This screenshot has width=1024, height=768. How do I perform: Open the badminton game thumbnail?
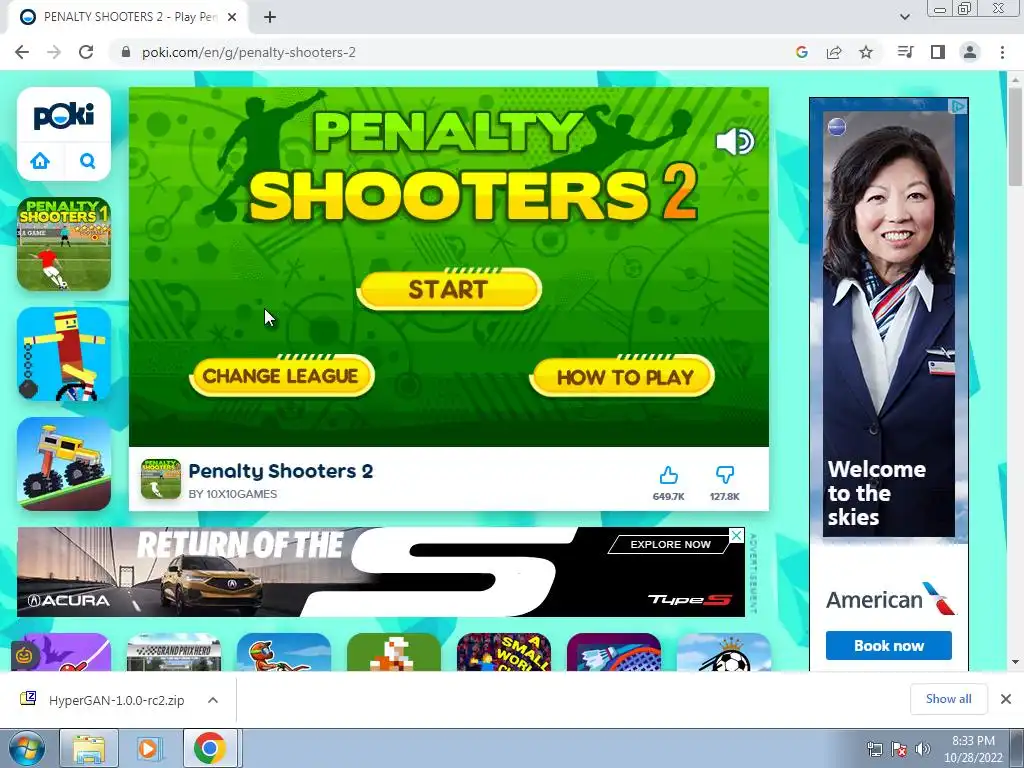click(614, 652)
